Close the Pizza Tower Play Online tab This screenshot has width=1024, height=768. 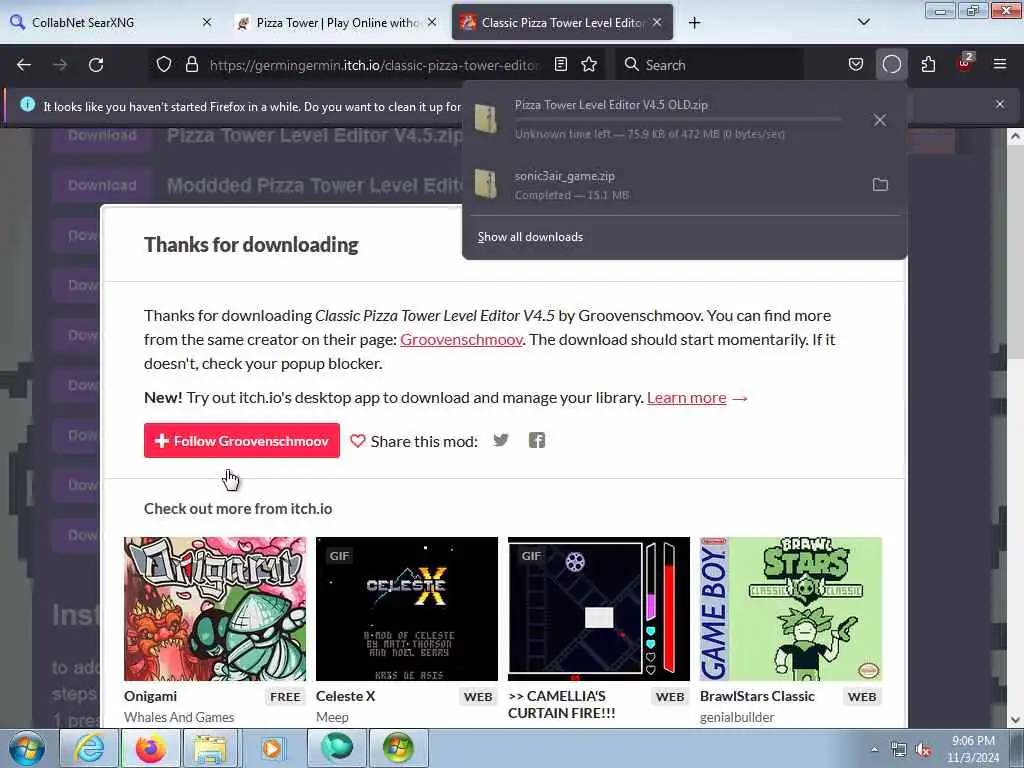(x=432, y=22)
